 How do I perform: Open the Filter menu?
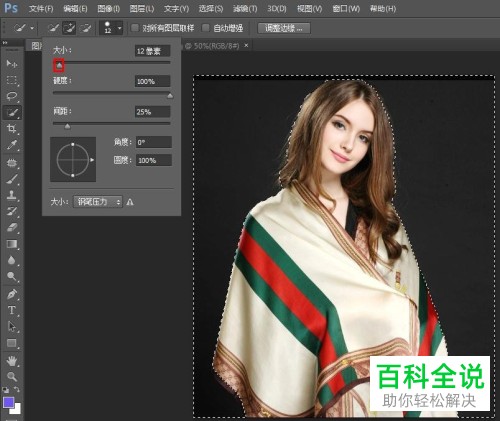pyautogui.click(x=245, y=9)
